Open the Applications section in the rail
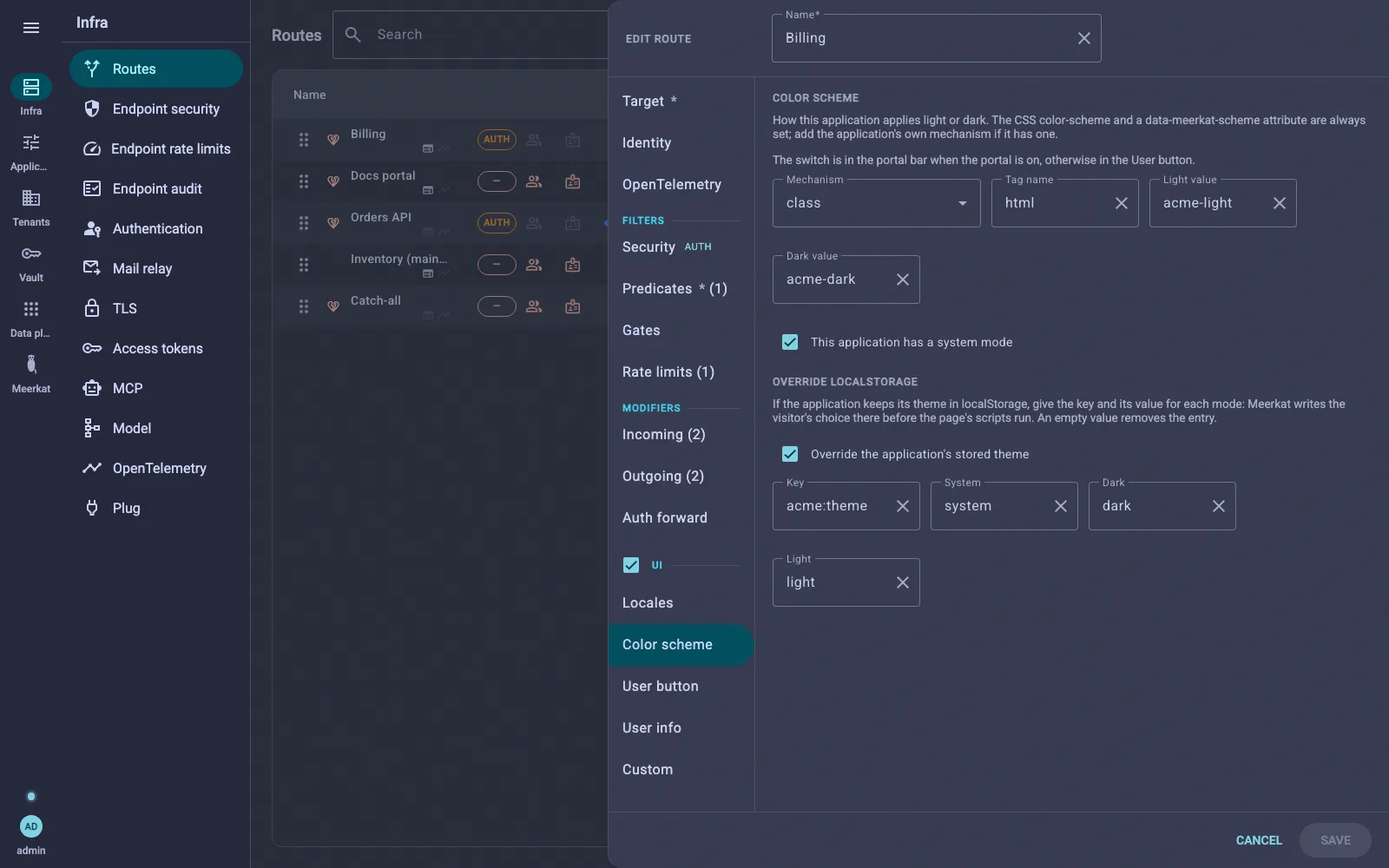 [31, 152]
